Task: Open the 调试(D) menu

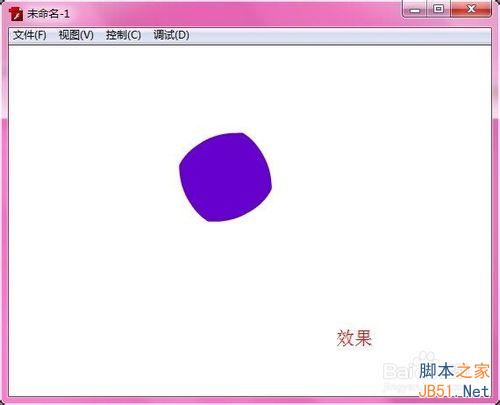Action: point(171,35)
